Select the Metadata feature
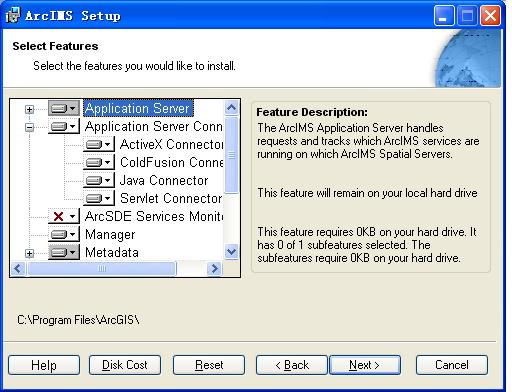 112,252
